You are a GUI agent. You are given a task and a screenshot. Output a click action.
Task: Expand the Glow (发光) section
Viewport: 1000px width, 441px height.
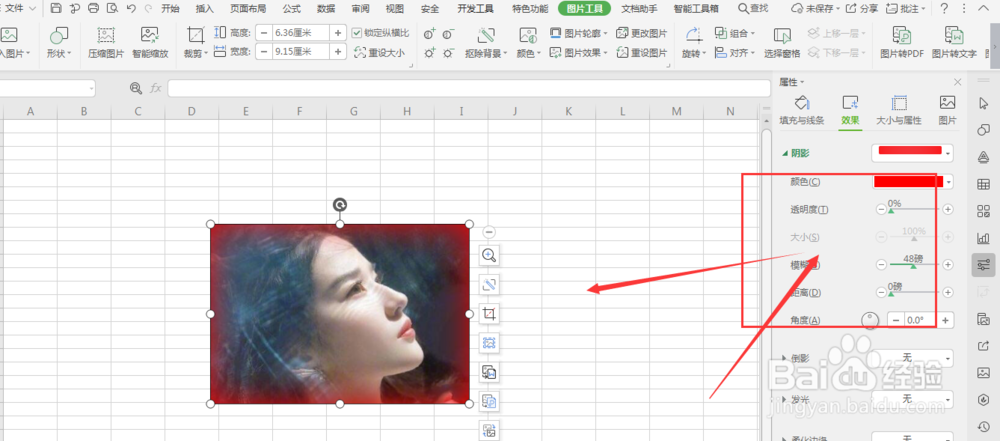(785, 400)
